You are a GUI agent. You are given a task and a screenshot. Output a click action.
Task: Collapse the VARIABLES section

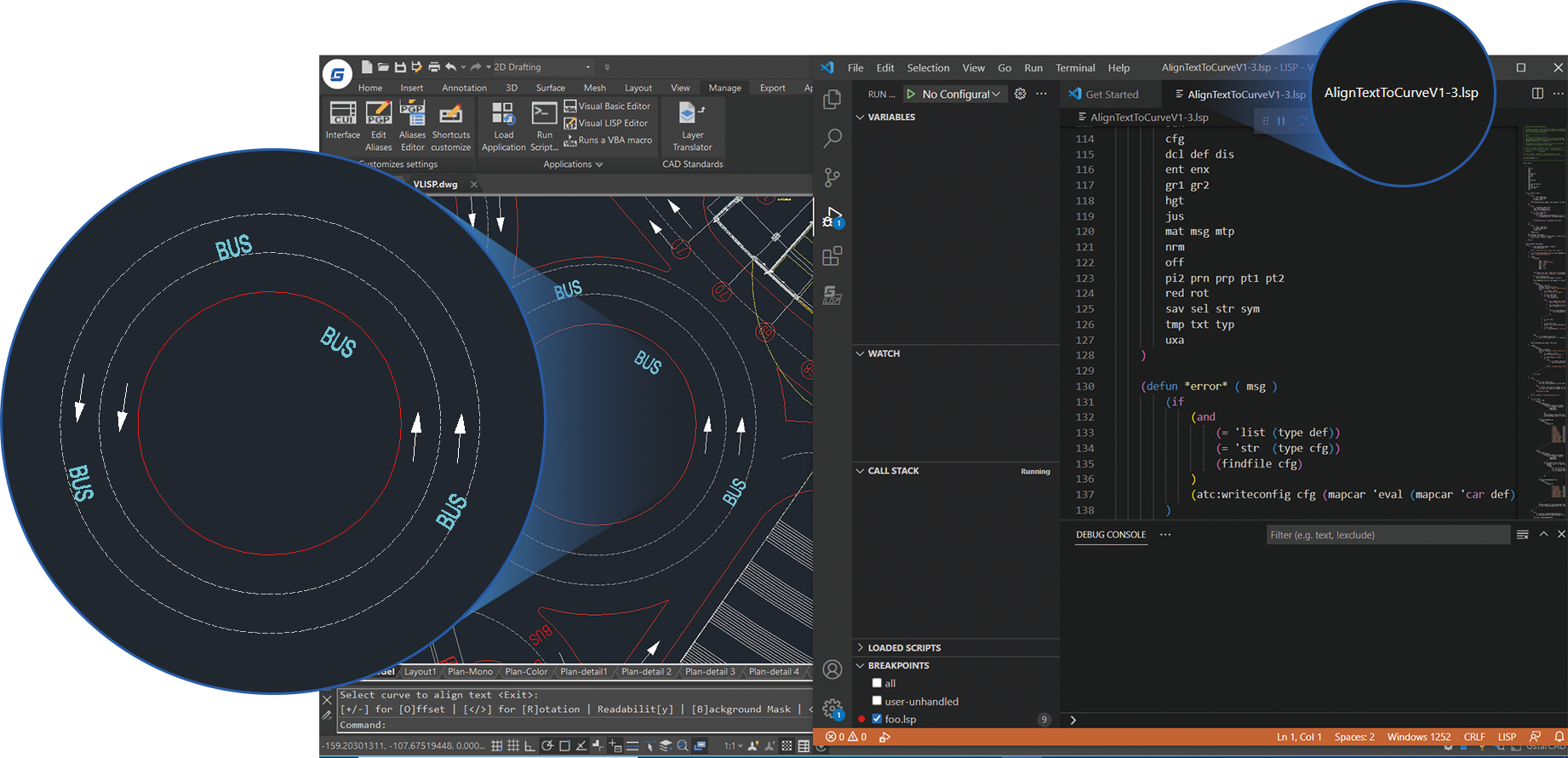956,117
